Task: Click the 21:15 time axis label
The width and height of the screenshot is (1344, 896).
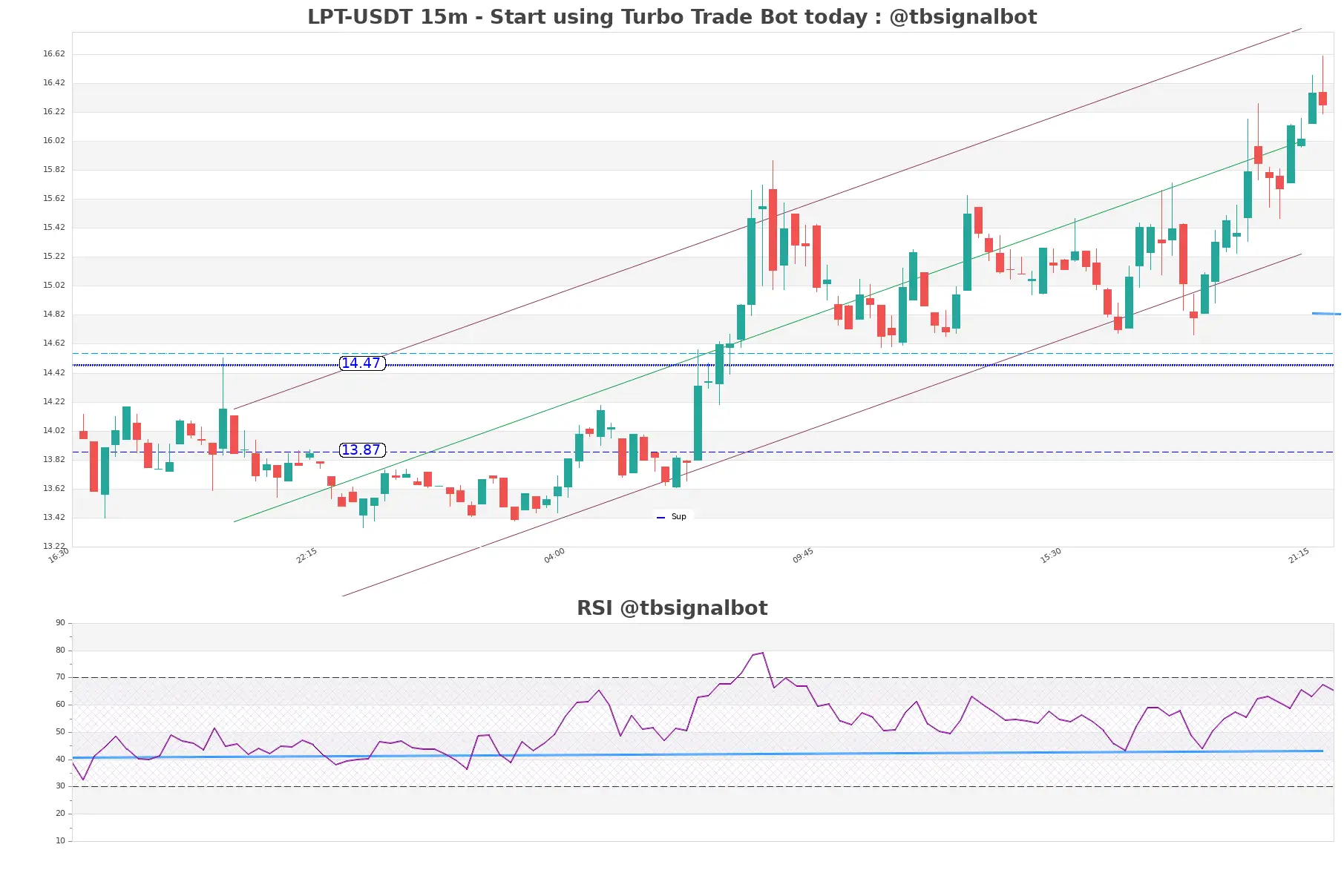Action: coord(1299,556)
